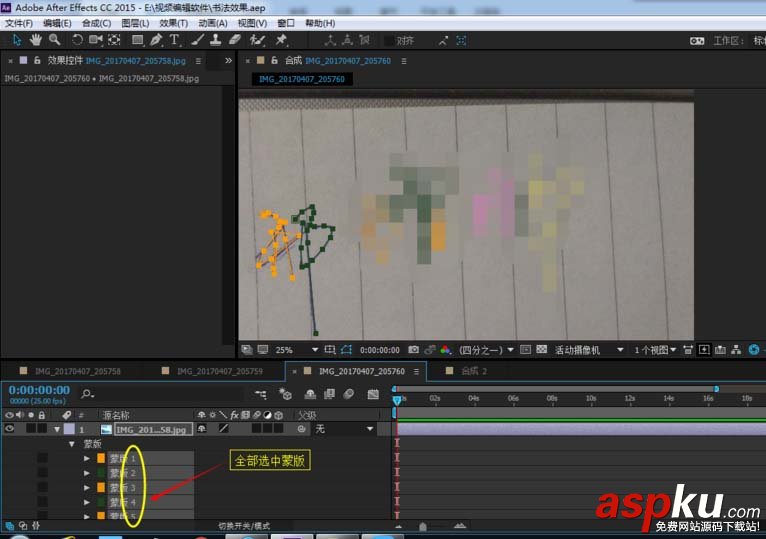766x539 pixels.
Task: Select the Roto Brush tool
Action: coord(257,40)
